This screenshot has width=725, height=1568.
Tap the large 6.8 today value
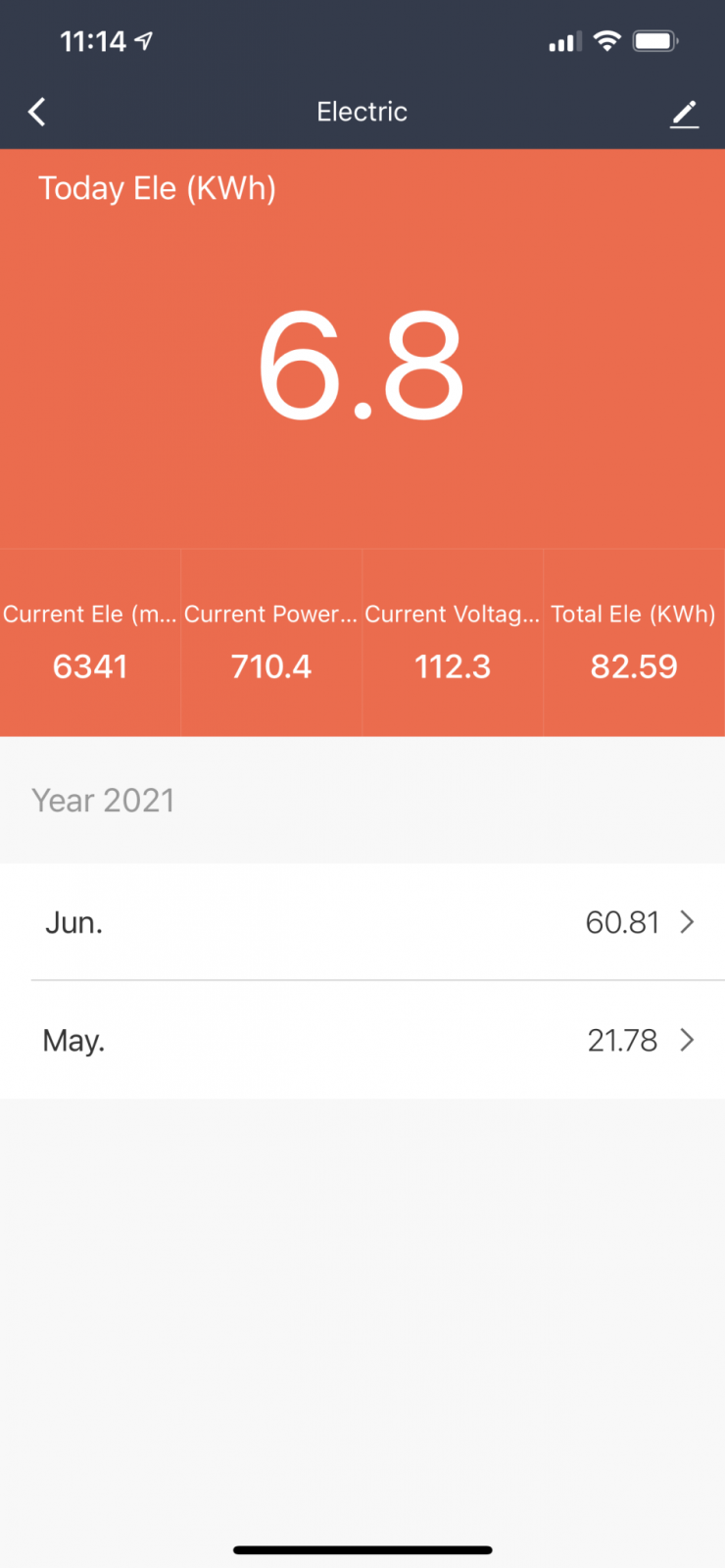361,366
